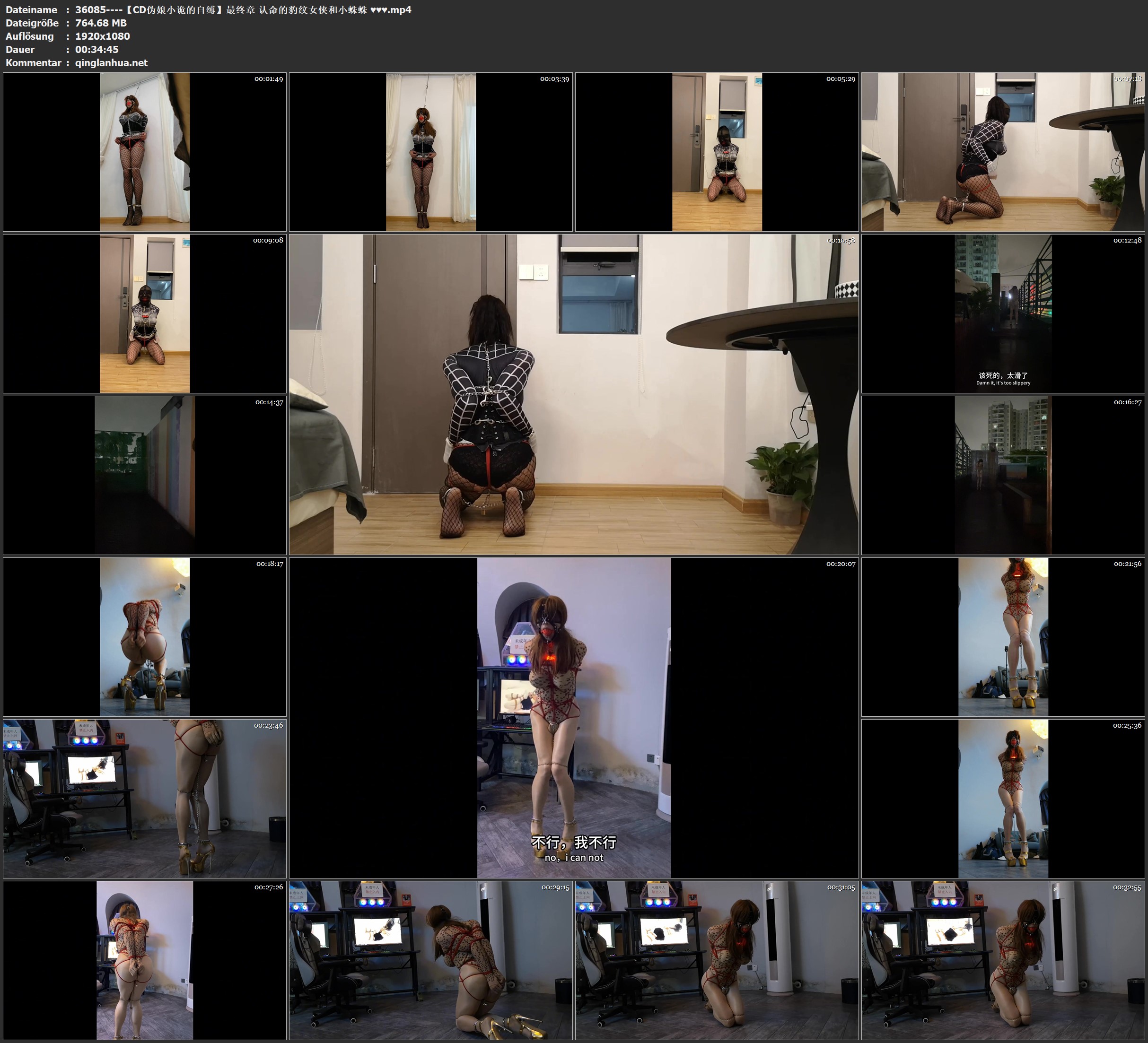Click the night scene thumbnail at 00:12:48
Image resolution: width=1148 pixels, height=1043 pixels.
click(1003, 313)
